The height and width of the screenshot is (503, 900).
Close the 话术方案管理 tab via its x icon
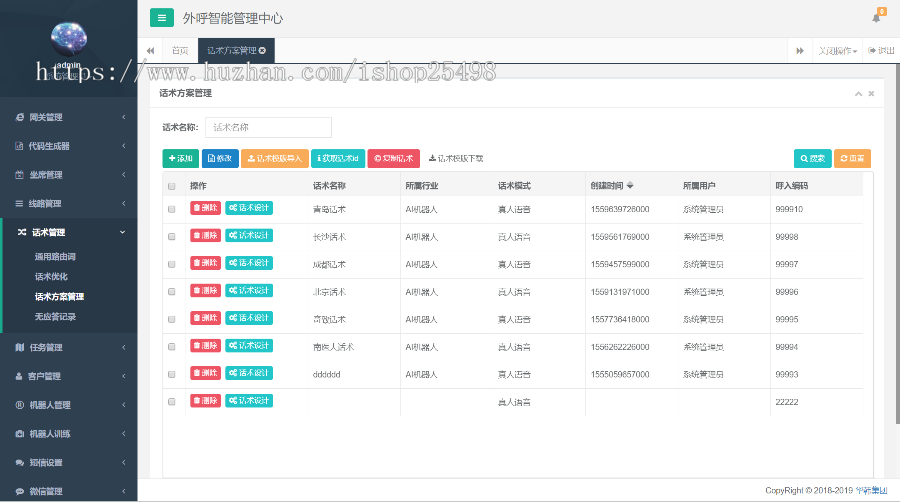point(262,50)
